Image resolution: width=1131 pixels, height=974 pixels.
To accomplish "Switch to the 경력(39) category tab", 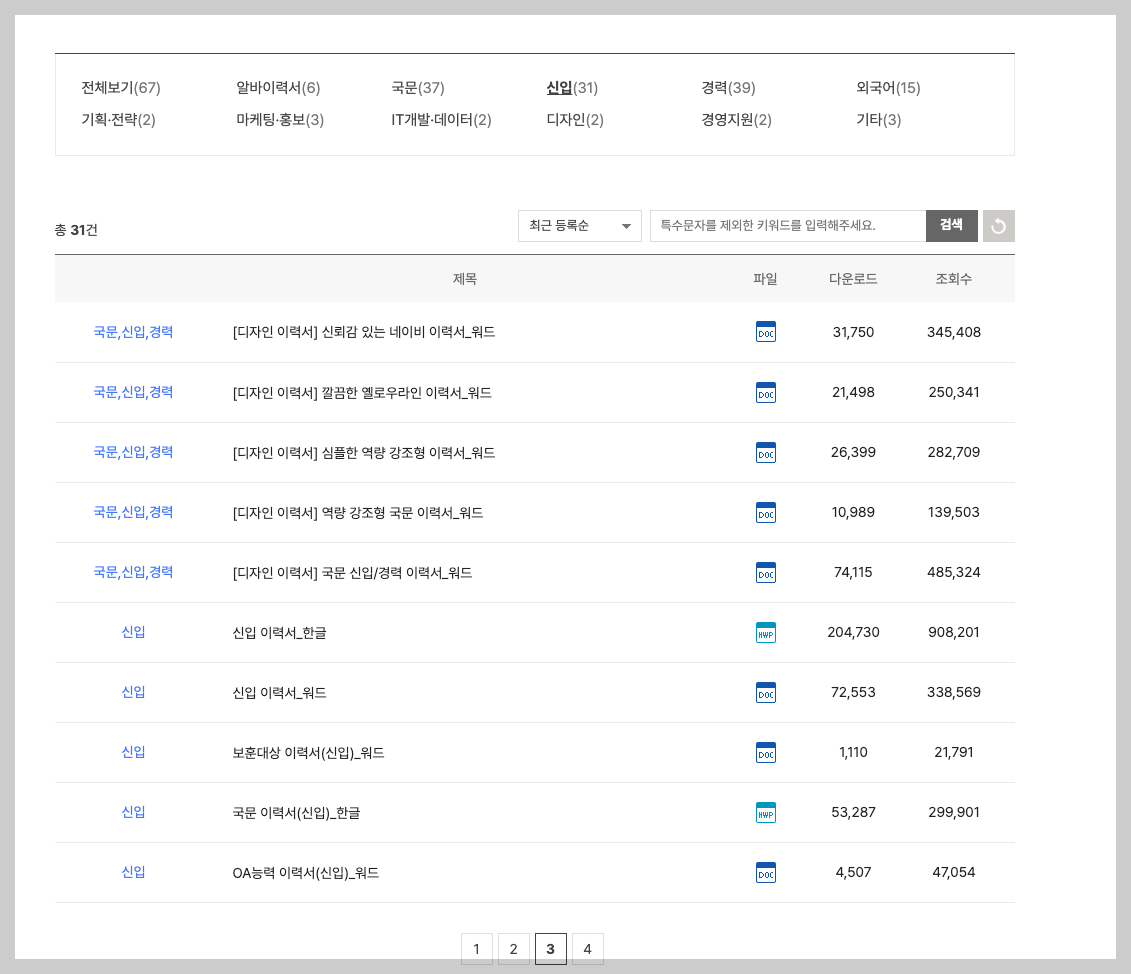I will click(727, 88).
